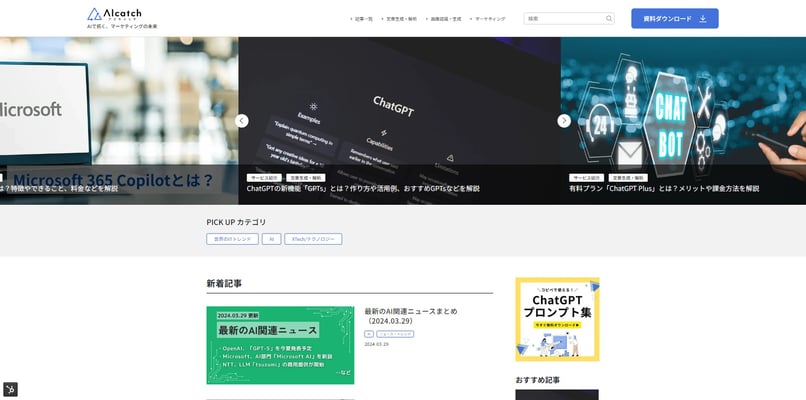Open the Microsoft 365 Copilot slide
The width and height of the screenshot is (806, 400).
coord(119,121)
